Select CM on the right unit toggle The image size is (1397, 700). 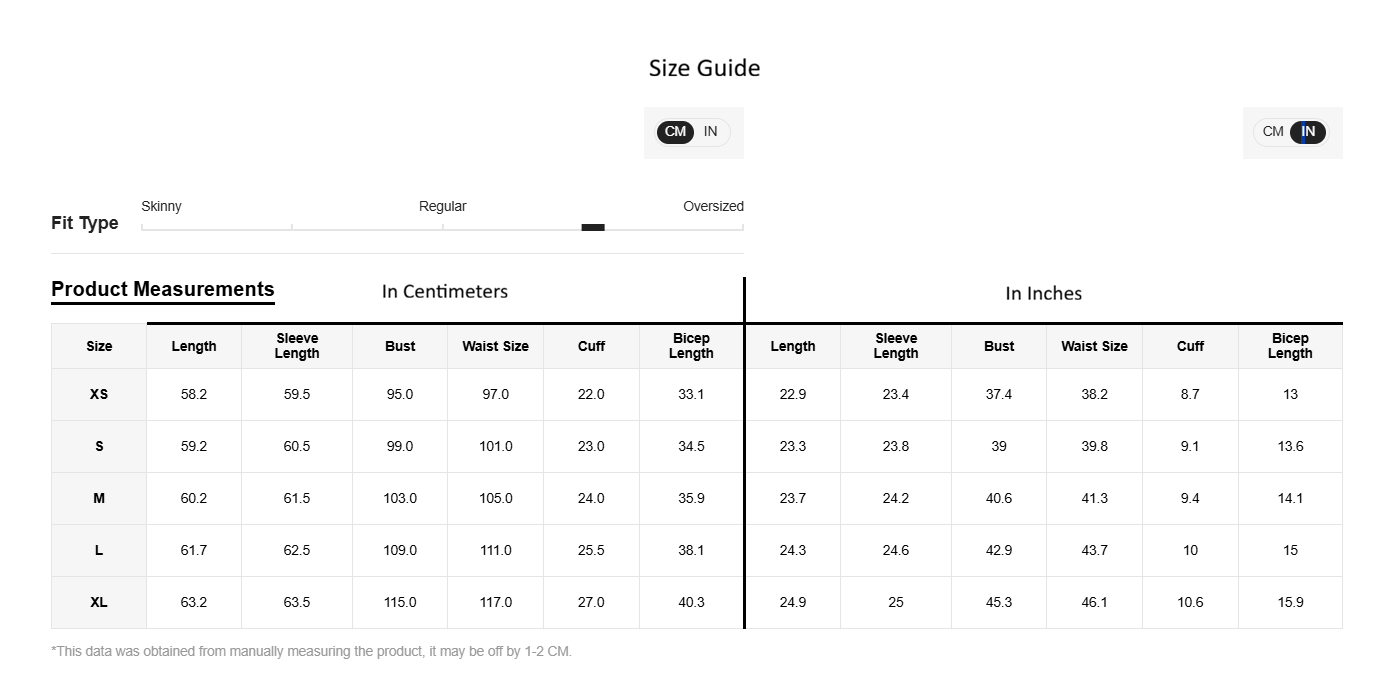click(1273, 132)
